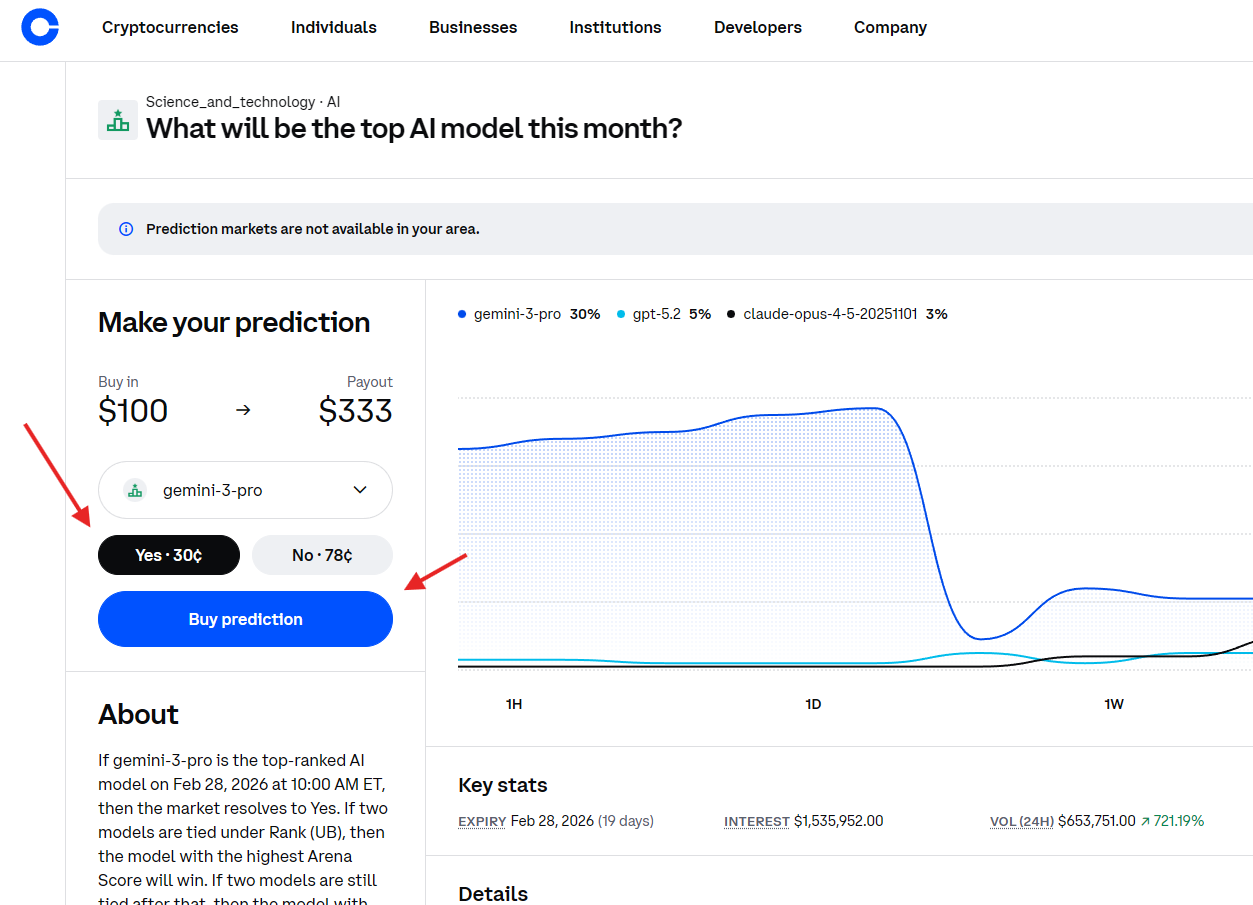Open the Cryptocurrencies navigation menu

(170, 28)
